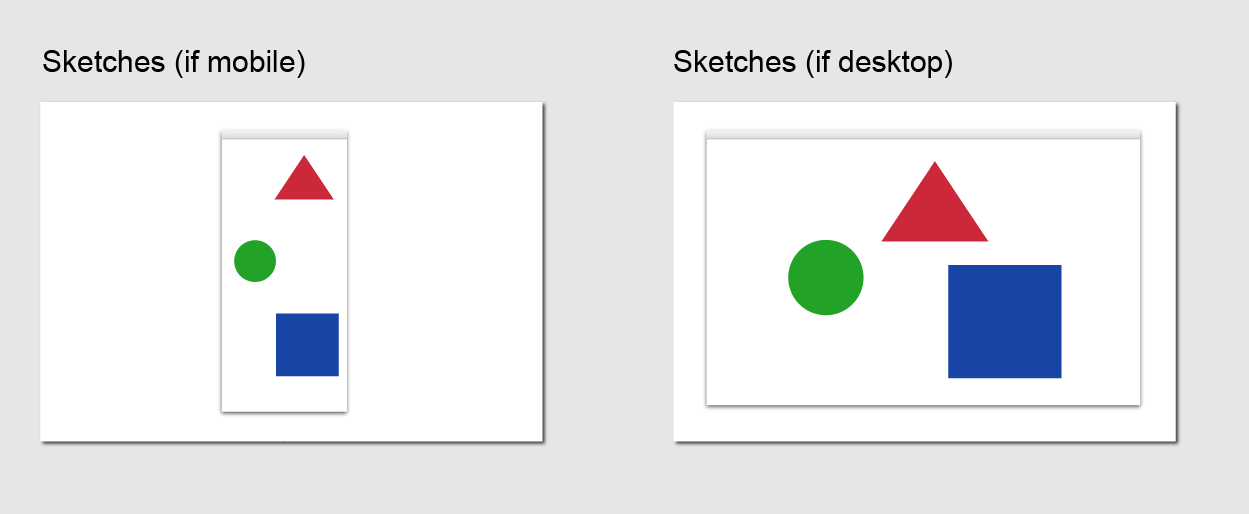Click empty white area left of mobile frame

[x=130, y=271]
